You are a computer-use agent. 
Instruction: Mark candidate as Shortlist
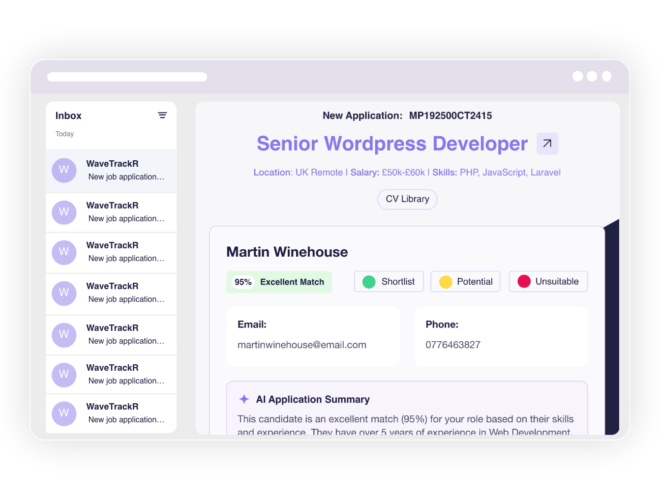(389, 282)
